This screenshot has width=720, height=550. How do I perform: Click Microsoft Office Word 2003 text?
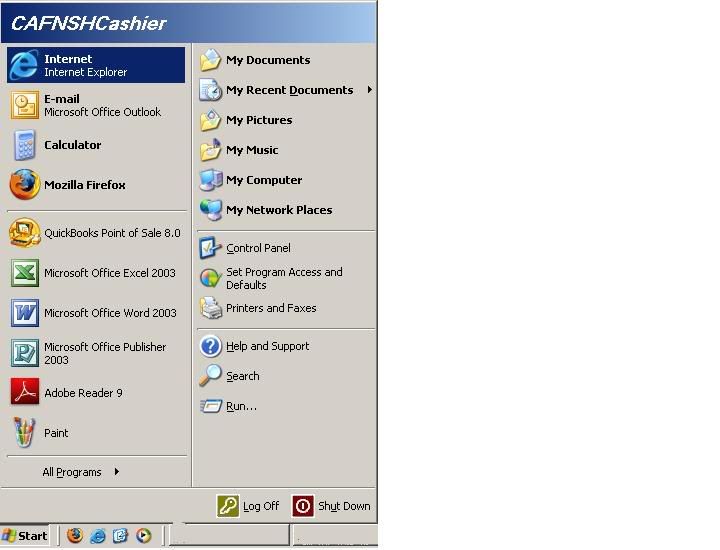tap(110, 313)
